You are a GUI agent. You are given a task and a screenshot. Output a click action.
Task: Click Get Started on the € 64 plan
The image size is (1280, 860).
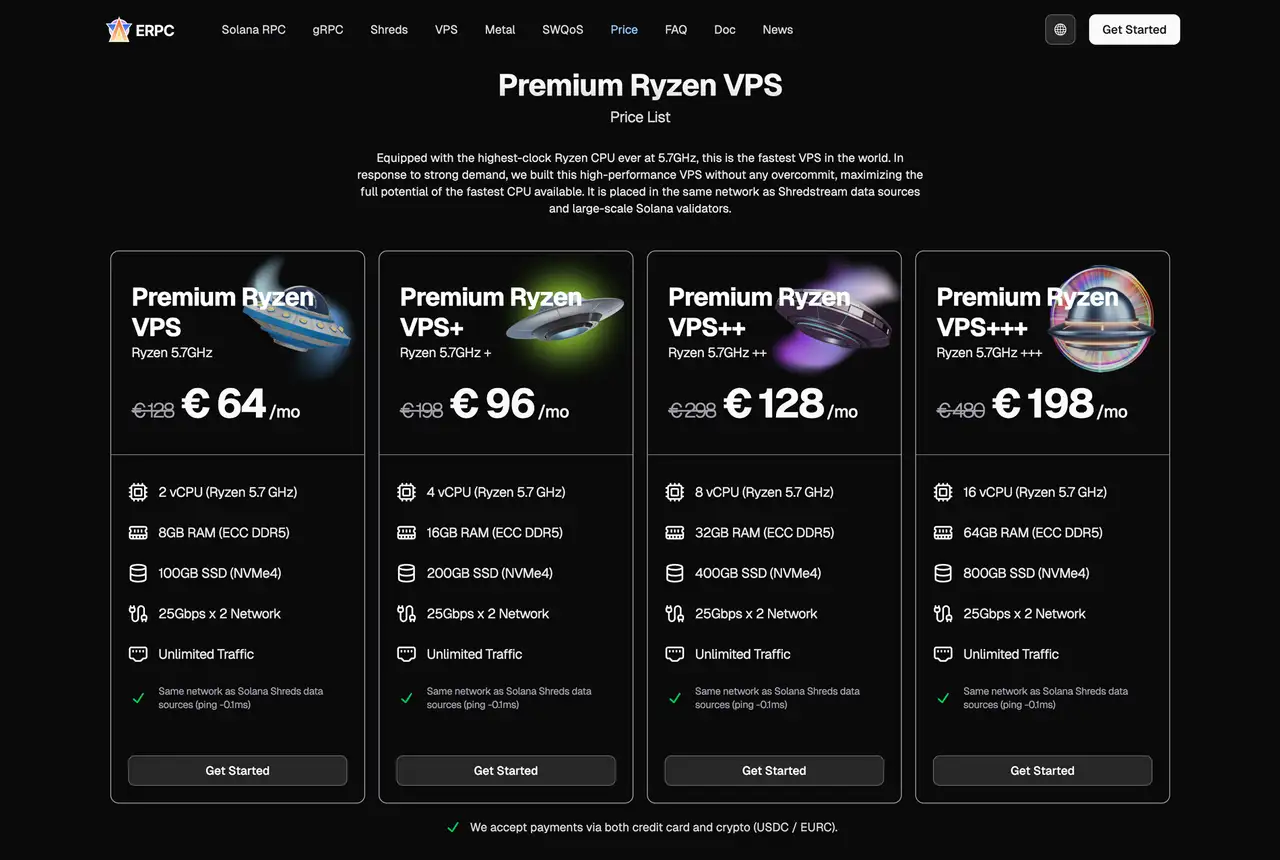[x=237, y=770]
